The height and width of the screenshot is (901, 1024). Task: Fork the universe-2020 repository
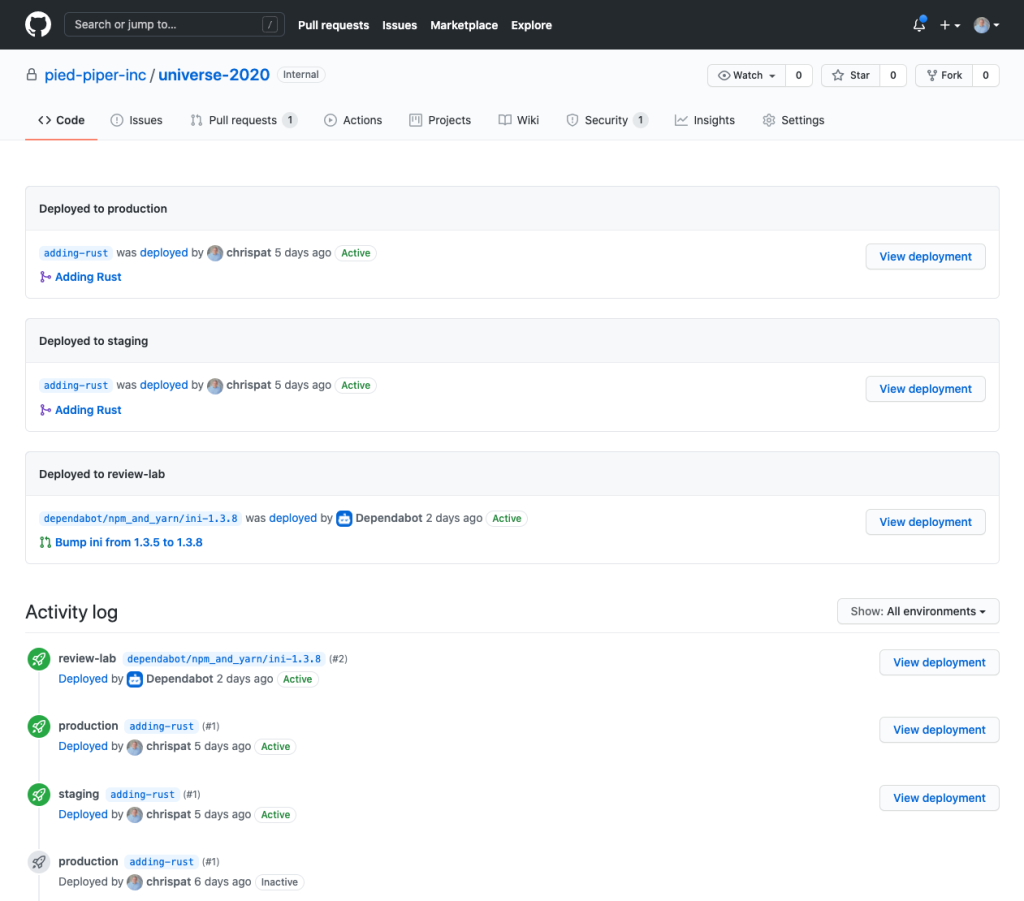click(x=943, y=75)
